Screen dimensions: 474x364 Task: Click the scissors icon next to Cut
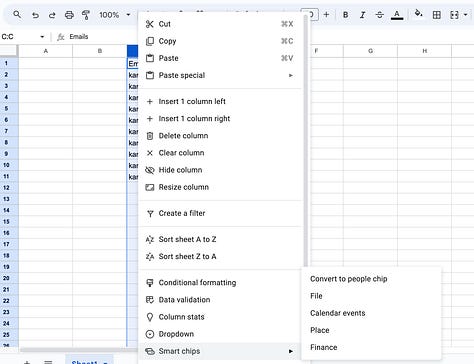[x=150, y=24]
